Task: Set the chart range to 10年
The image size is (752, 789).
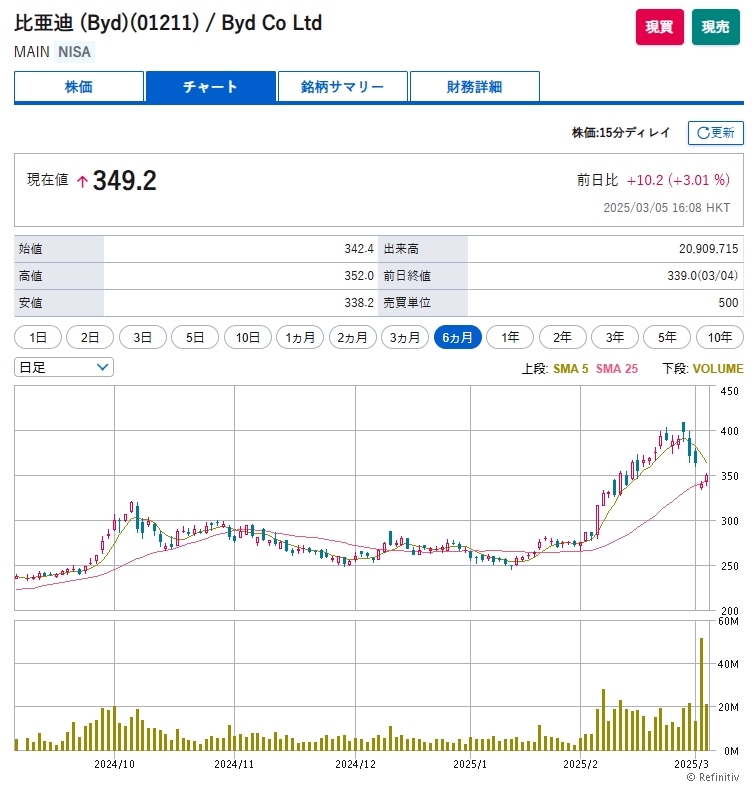Action: pos(720,337)
